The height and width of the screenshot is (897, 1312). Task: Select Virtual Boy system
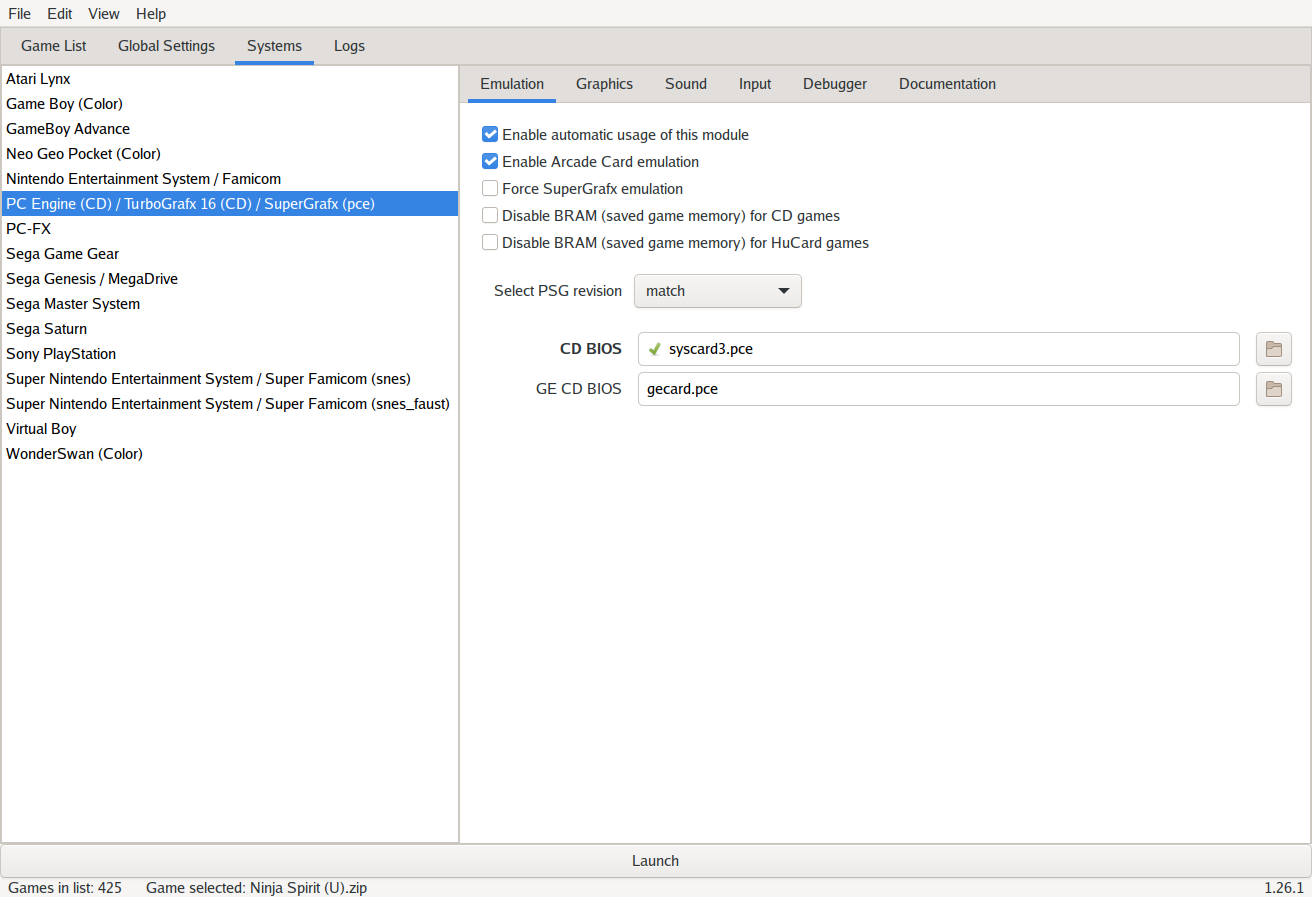[x=230, y=429]
